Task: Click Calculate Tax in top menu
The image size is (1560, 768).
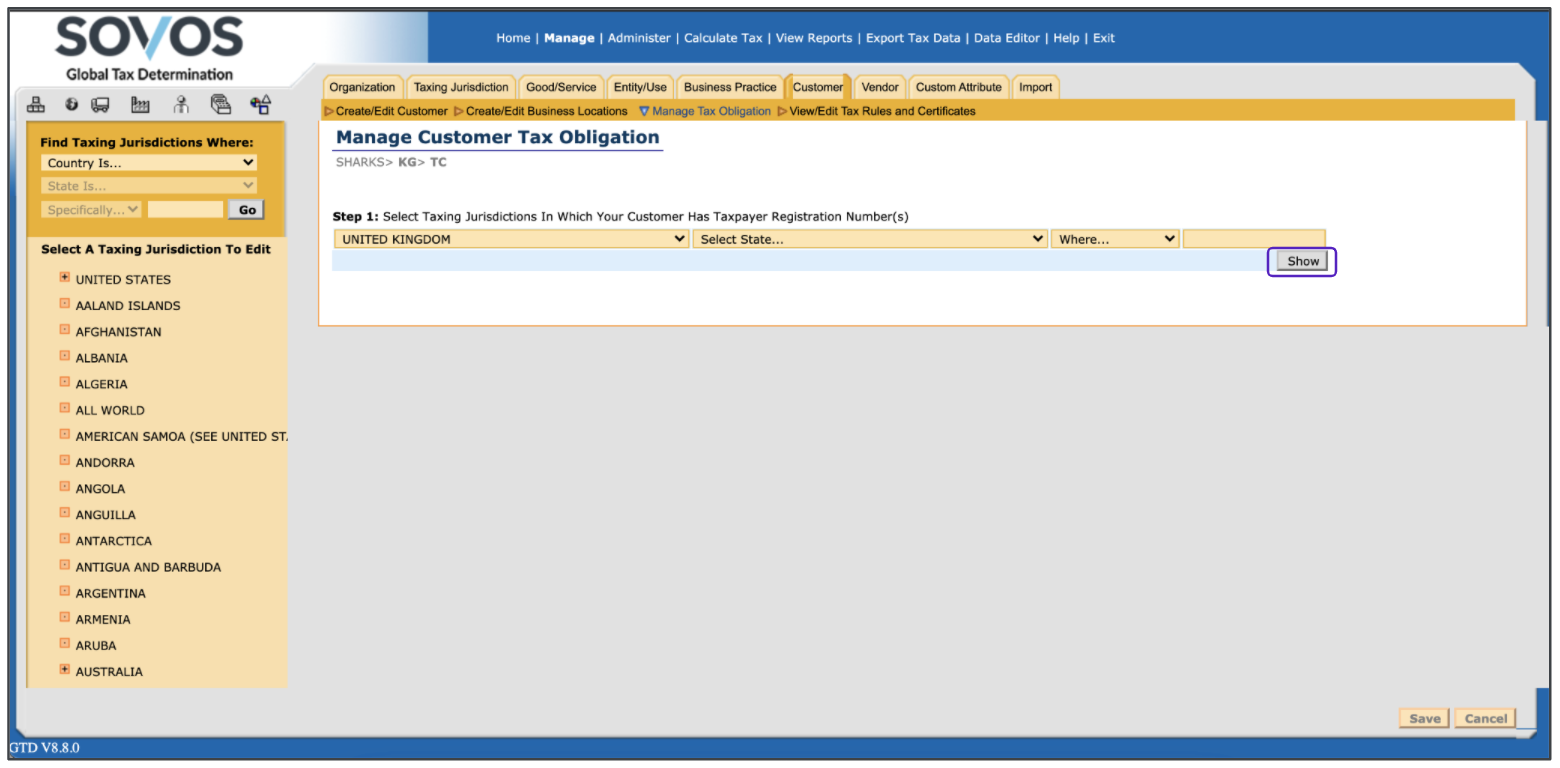Action: 723,38
